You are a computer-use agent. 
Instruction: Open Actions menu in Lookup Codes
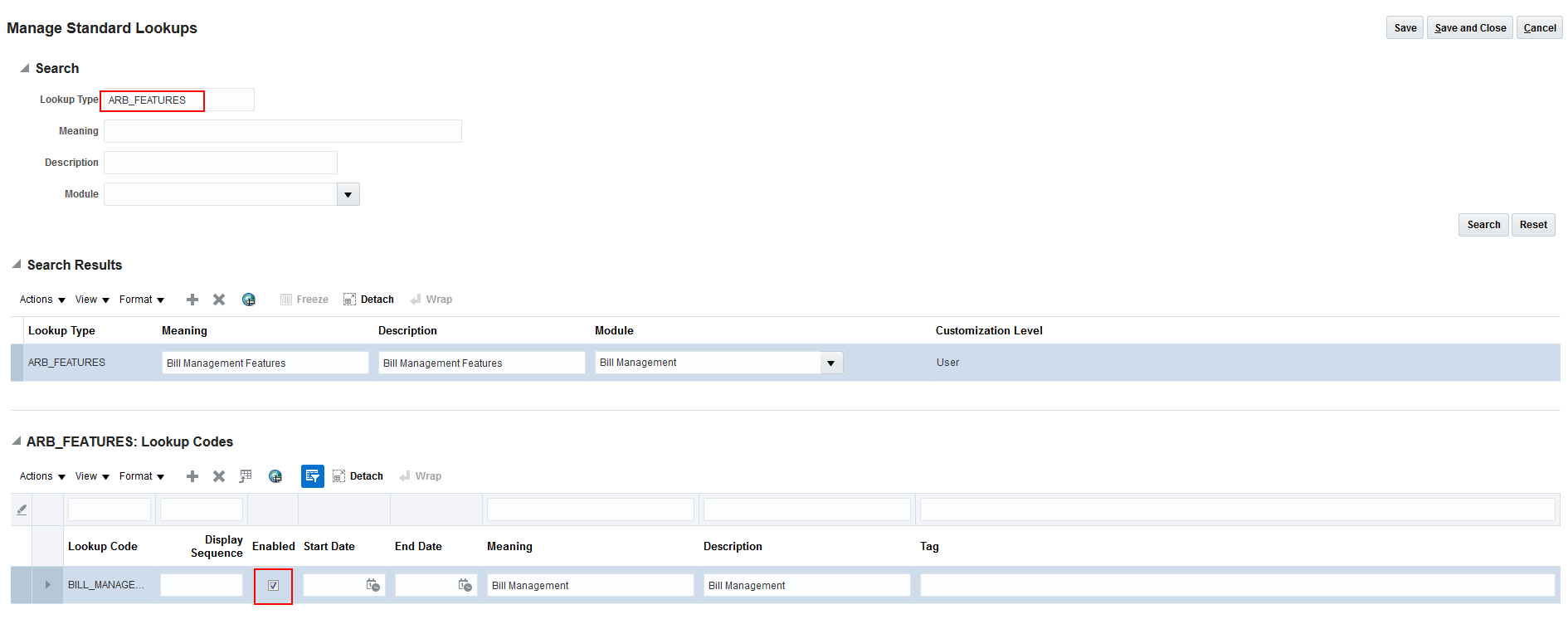click(42, 476)
